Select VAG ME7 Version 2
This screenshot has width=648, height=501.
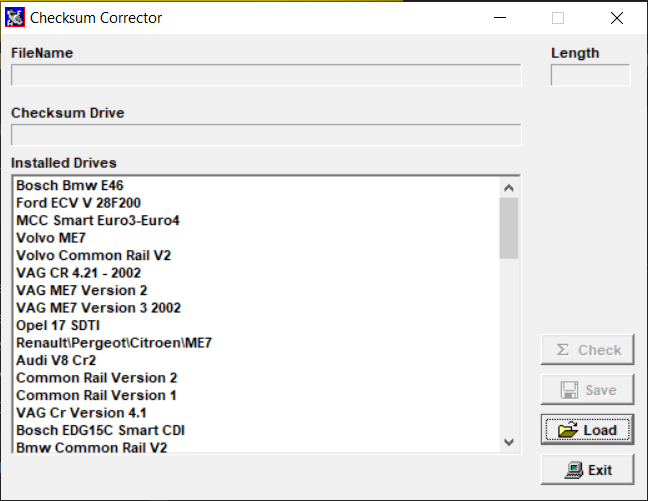[257, 290]
